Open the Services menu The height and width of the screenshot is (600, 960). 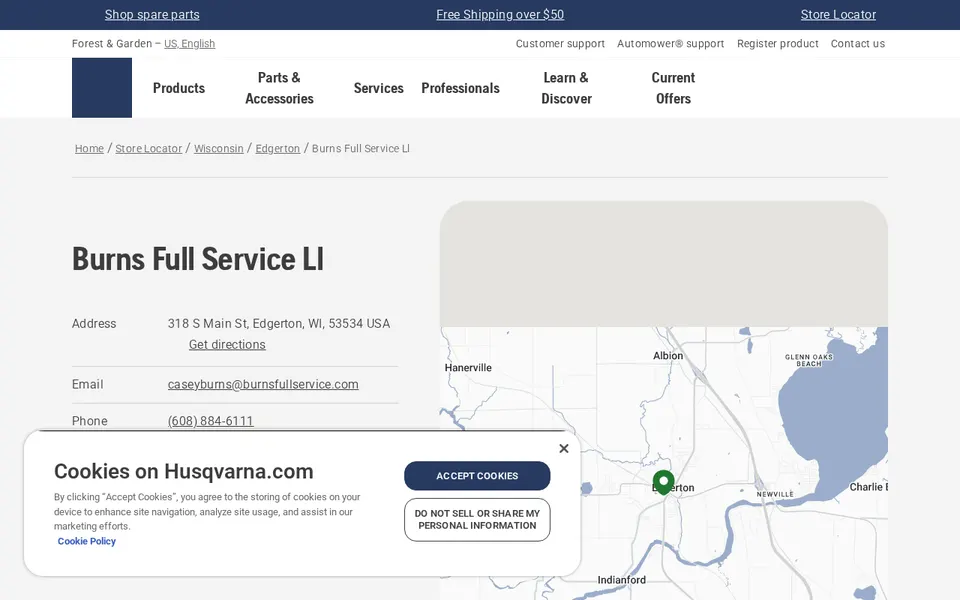coord(378,88)
